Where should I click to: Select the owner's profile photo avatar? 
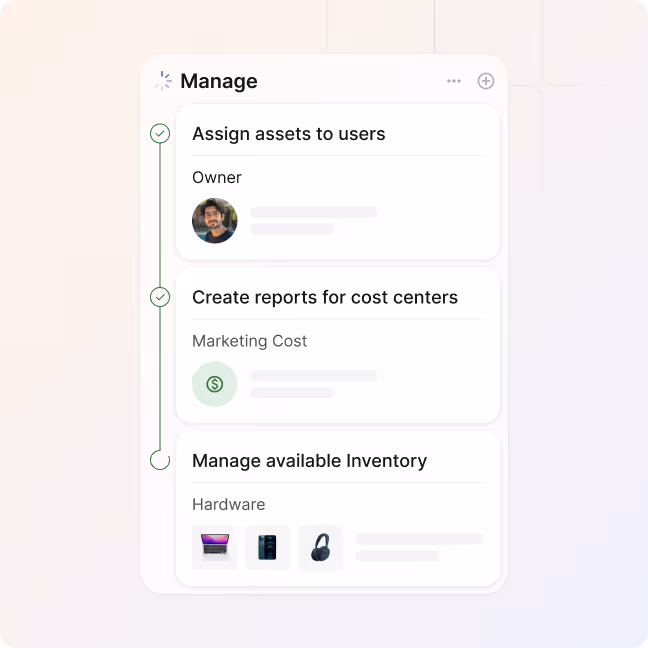click(x=215, y=221)
